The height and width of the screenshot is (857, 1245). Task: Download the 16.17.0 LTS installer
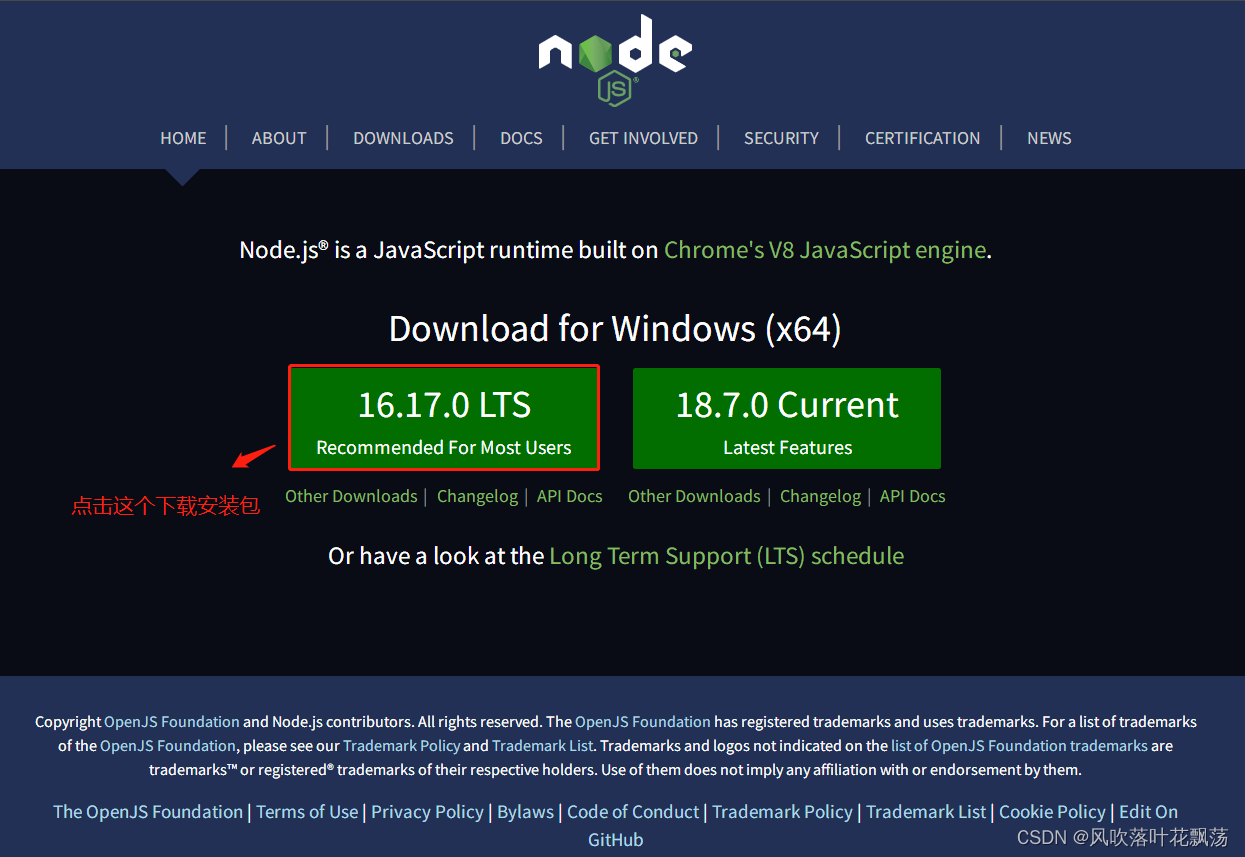tap(444, 418)
